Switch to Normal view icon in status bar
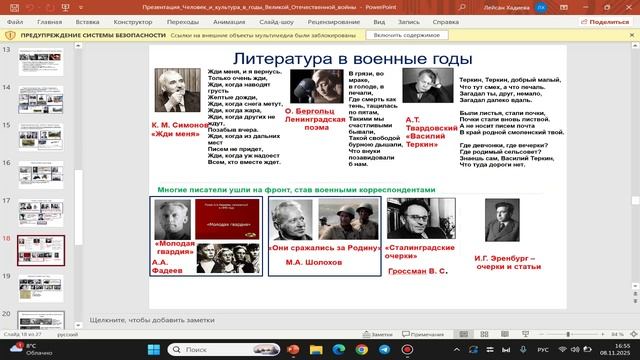The width and height of the screenshot is (640, 360). pyautogui.click(x=464, y=334)
